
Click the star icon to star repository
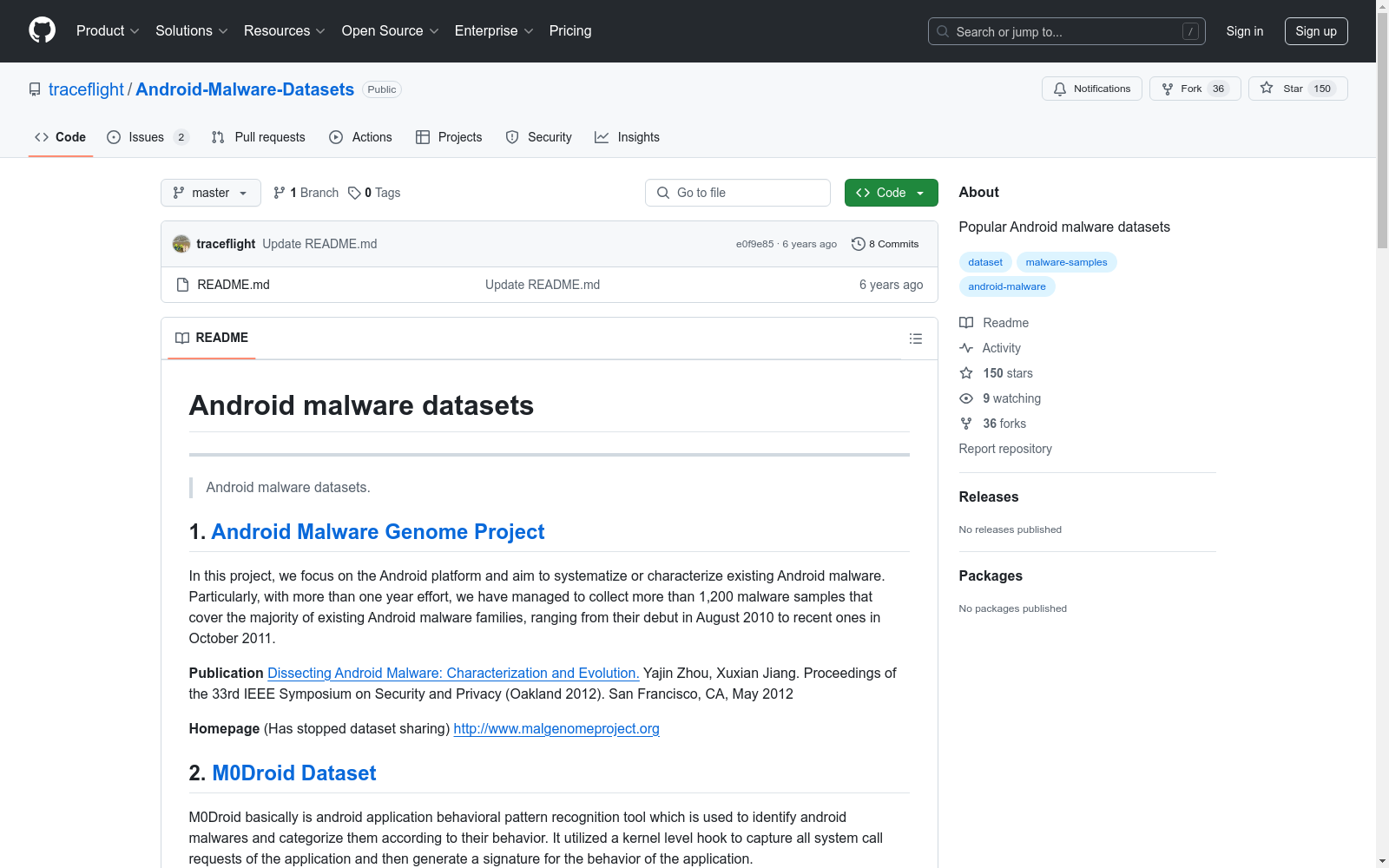click(1267, 88)
